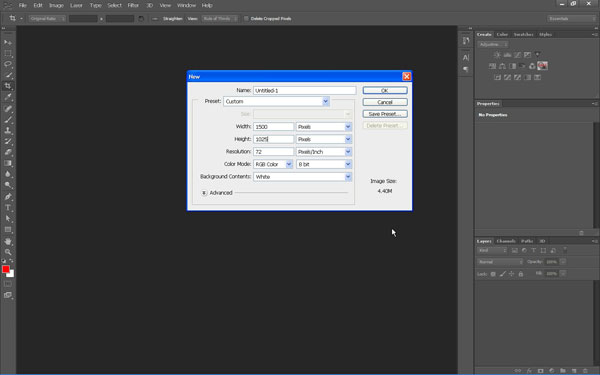The height and width of the screenshot is (375, 600).
Task: Click the Brightness/Contrast adjustment icon
Action: click(x=497, y=55)
